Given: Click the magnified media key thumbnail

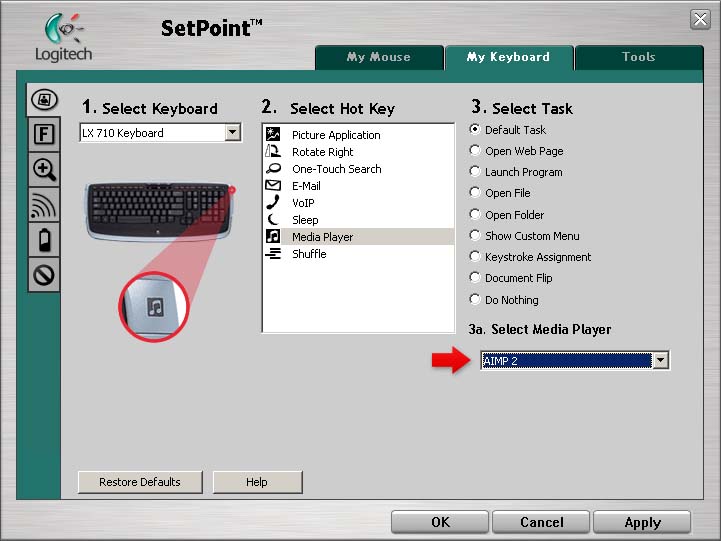Looking at the screenshot, I should 154,305.
